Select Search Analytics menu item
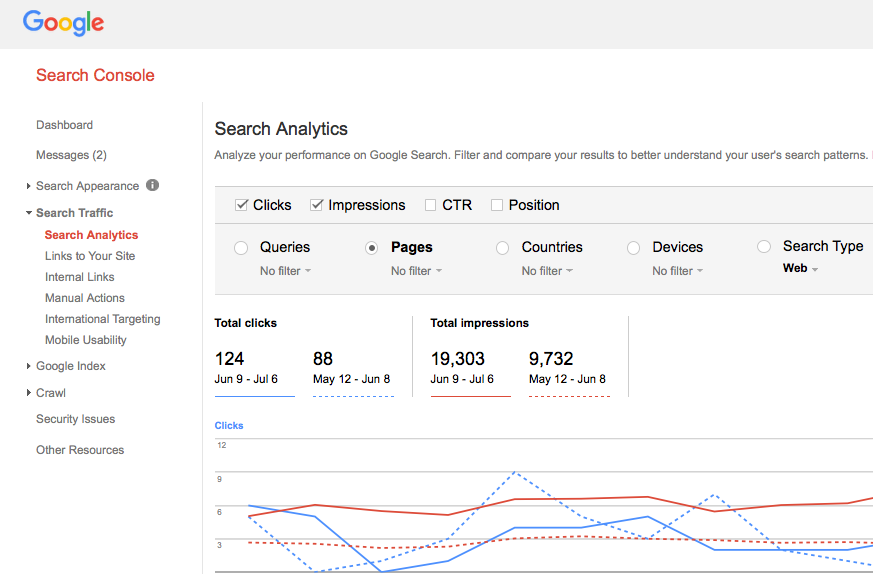873x574 pixels. coord(91,235)
